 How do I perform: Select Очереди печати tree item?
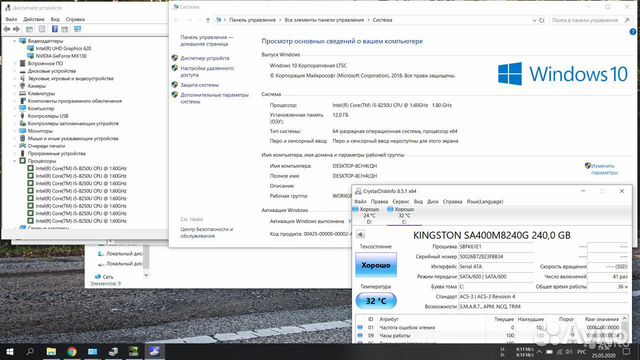click(x=46, y=146)
